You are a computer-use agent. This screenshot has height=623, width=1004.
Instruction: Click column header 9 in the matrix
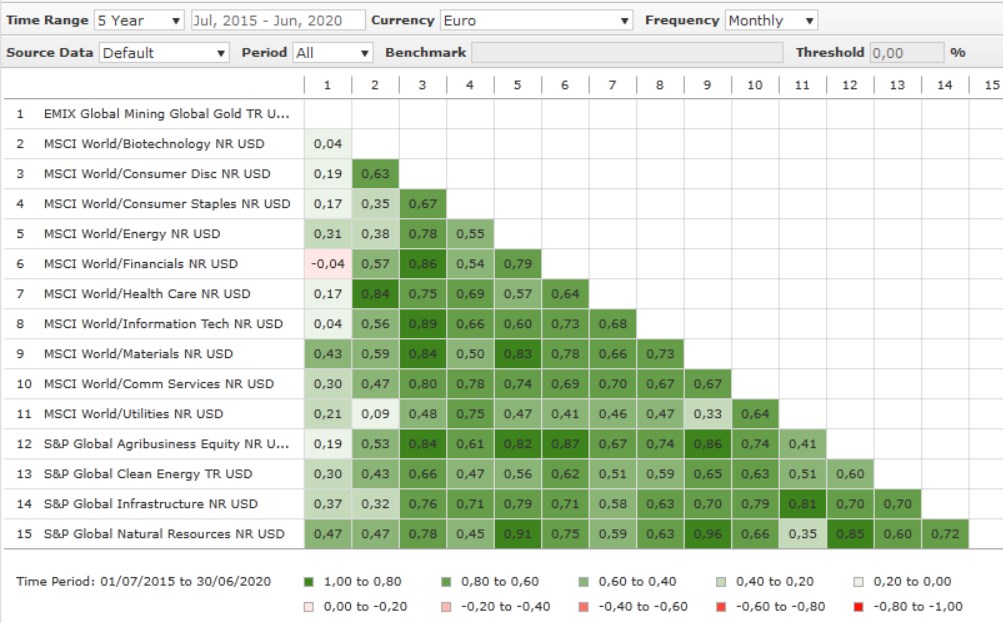[707, 85]
